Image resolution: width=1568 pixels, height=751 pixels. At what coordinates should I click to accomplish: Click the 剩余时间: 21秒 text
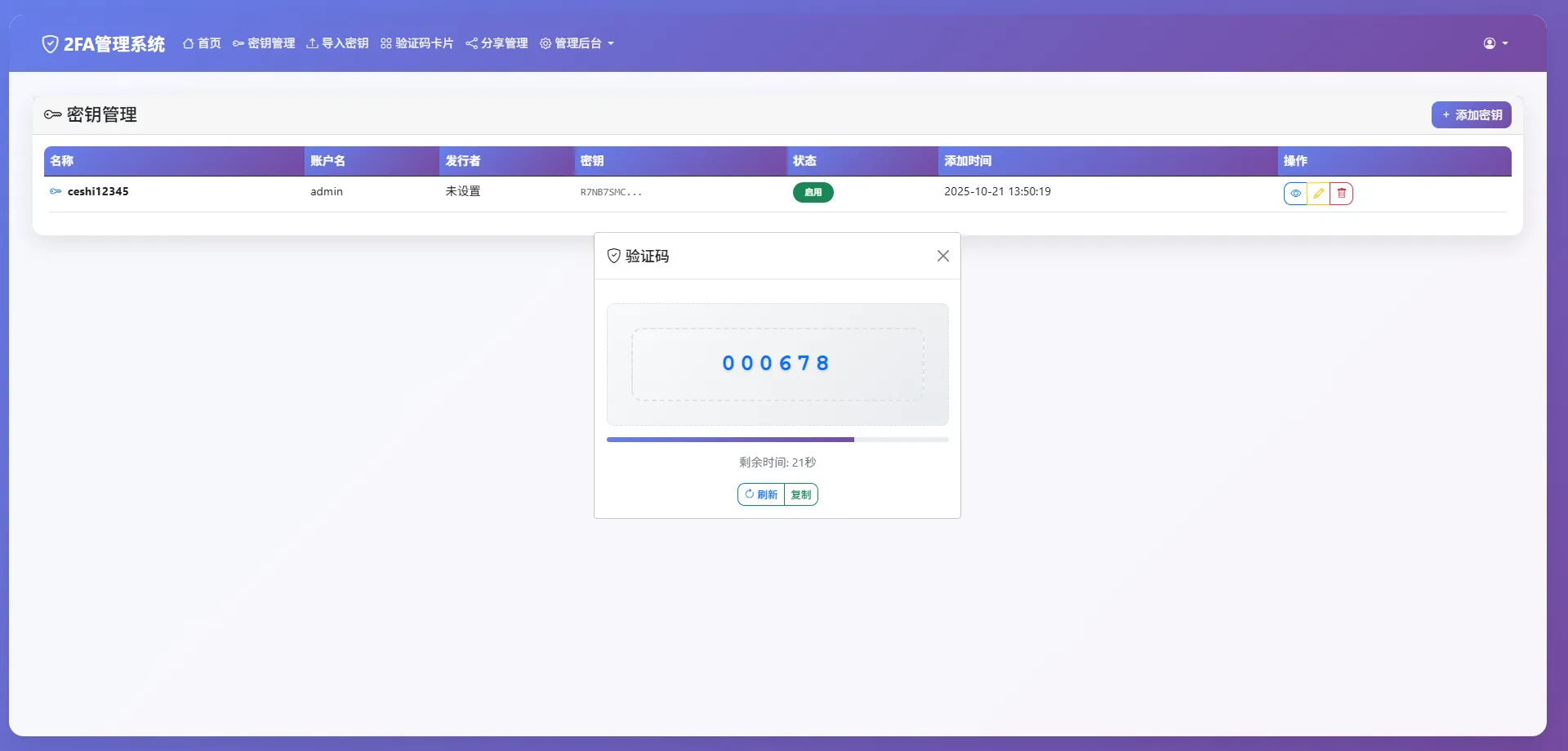click(x=777, y=463)
